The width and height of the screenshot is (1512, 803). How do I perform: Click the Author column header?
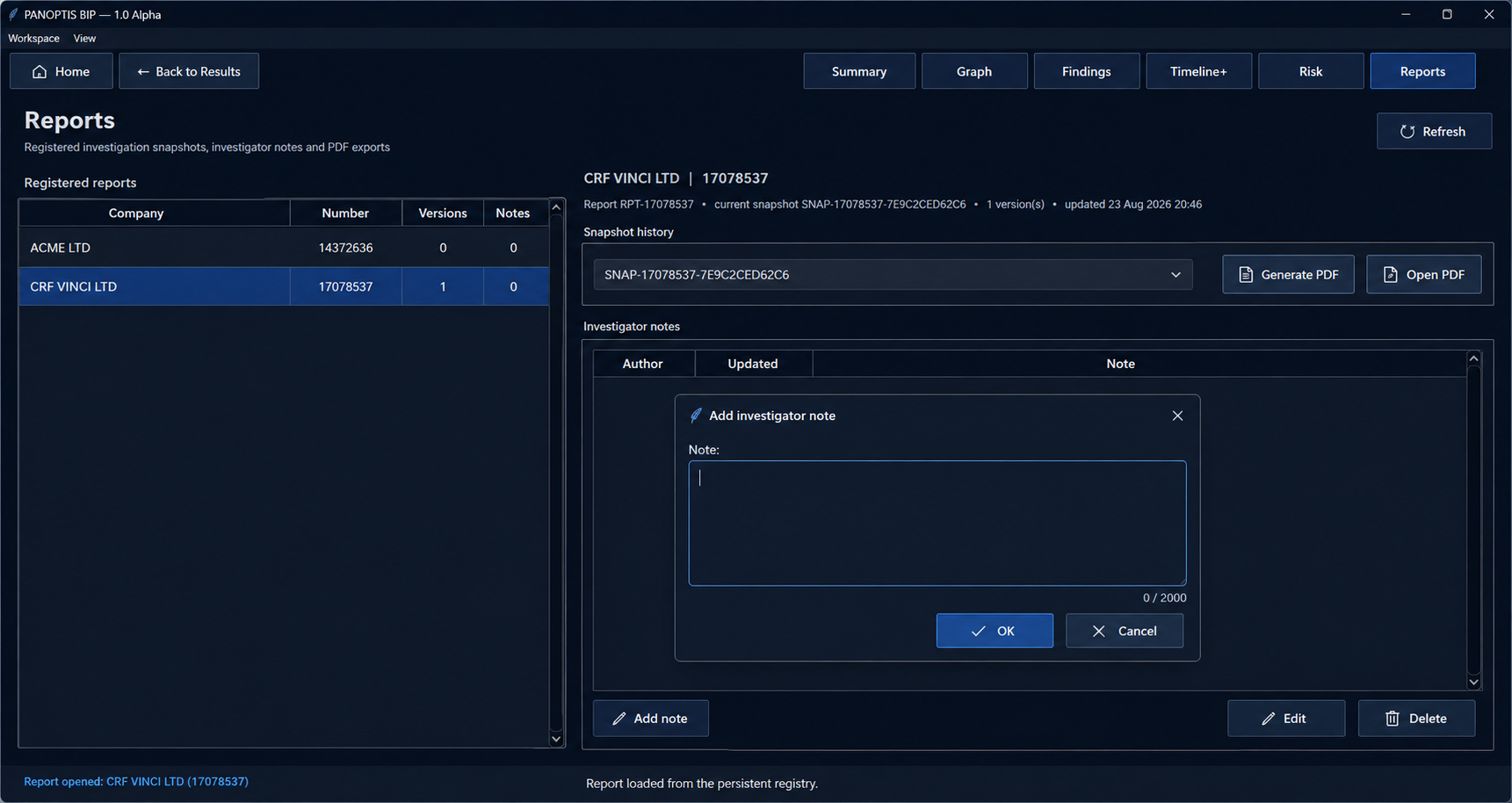tap(643, 364)
